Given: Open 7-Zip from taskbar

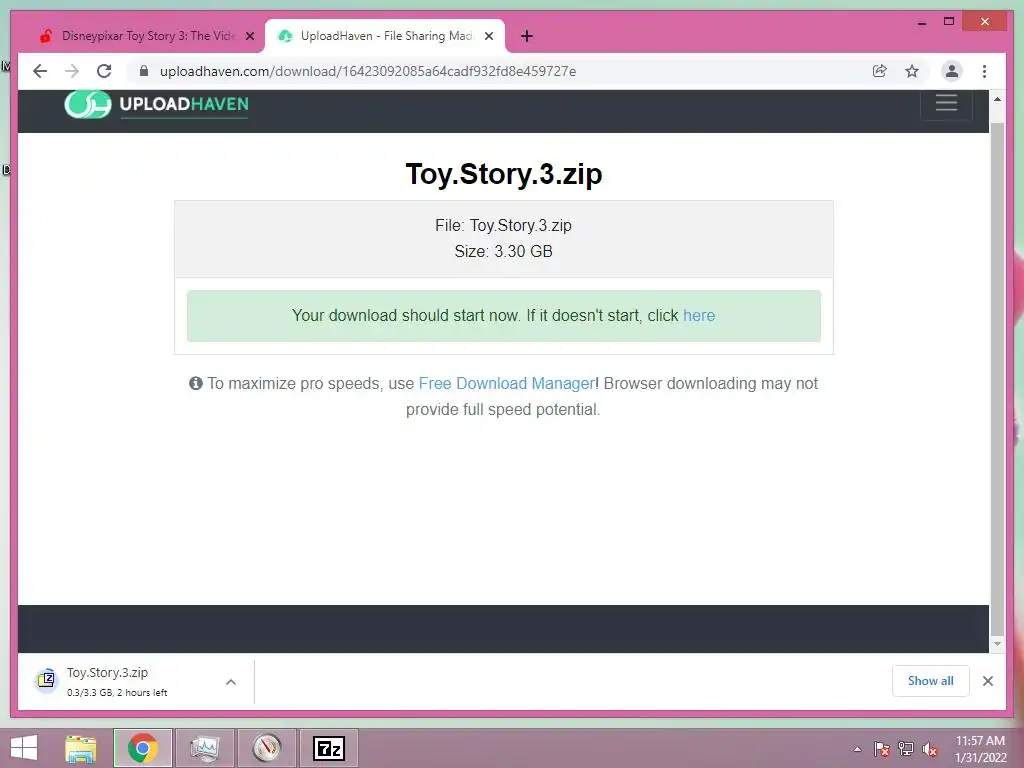Looking at the screenshot, I should pyautogui.click(x=328, y=748).
